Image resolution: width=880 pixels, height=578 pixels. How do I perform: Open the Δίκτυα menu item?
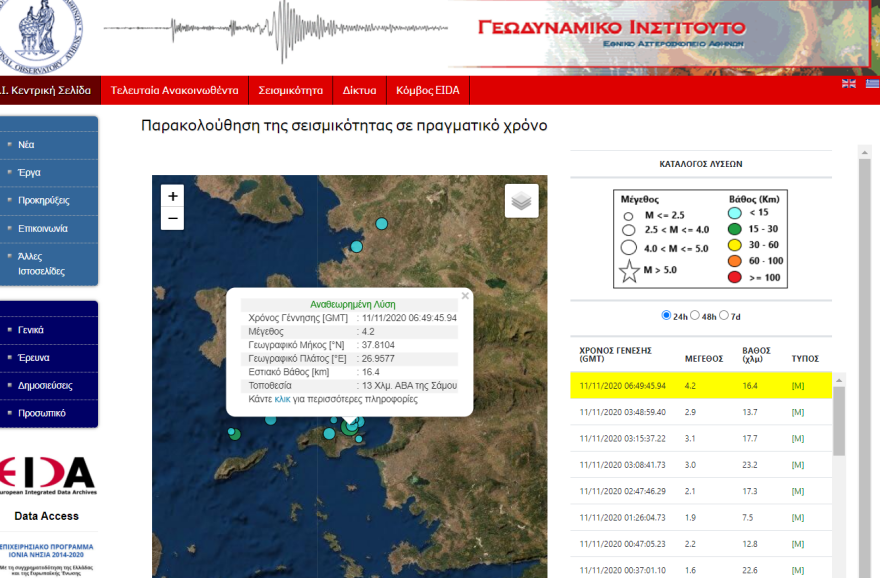click(360, 90)
